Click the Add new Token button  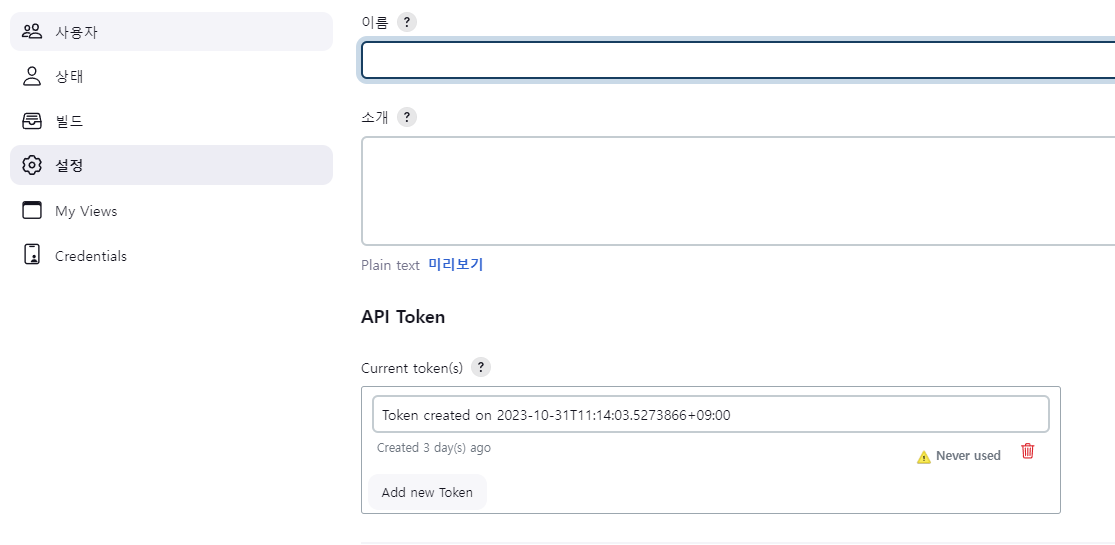tap(427, 492)
